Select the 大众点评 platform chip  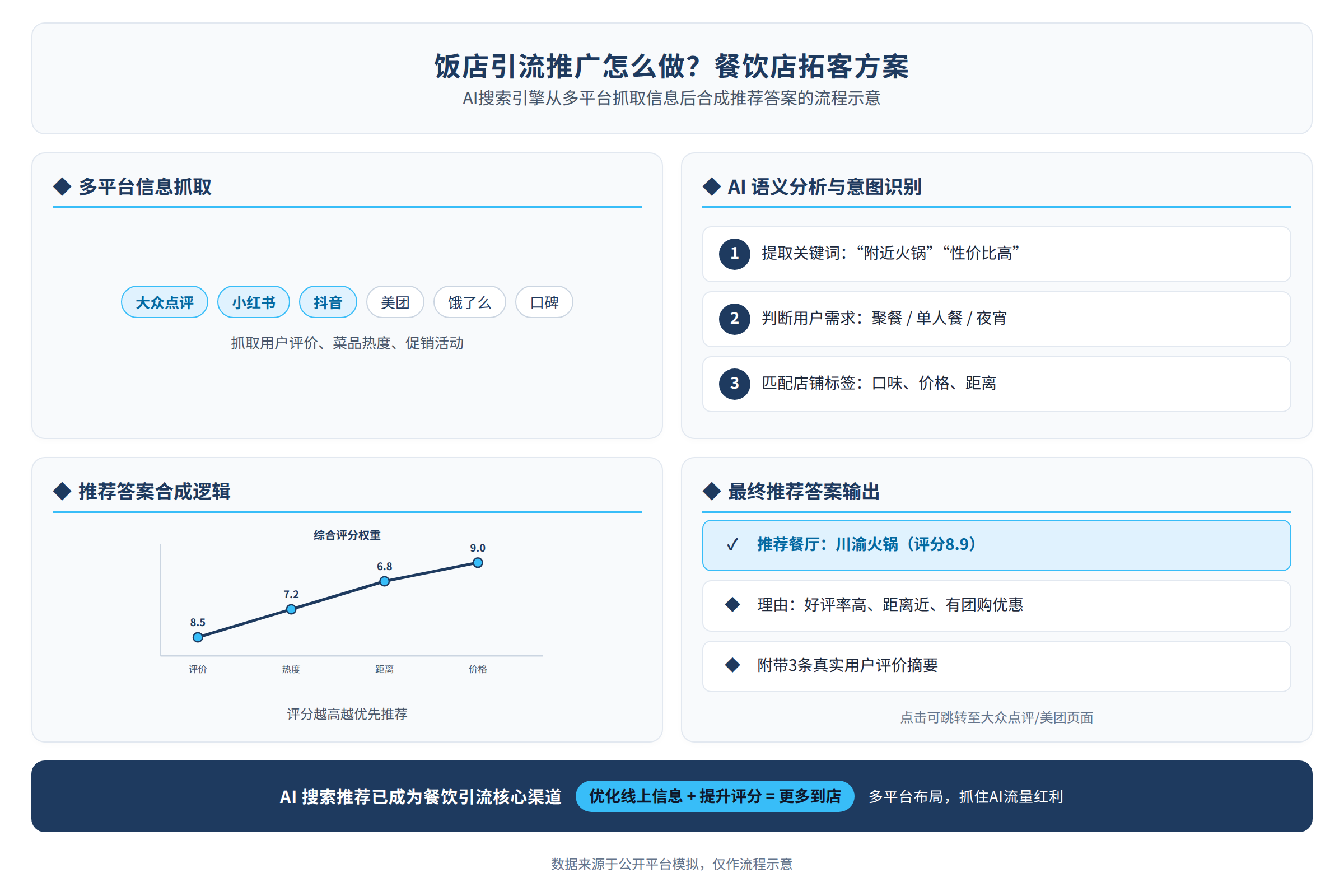click(x=165, y=302)
